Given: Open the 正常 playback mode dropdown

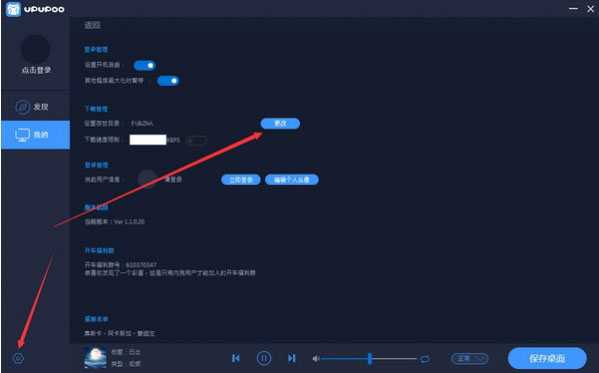Looking at the screenshot, I should point(470,358).
